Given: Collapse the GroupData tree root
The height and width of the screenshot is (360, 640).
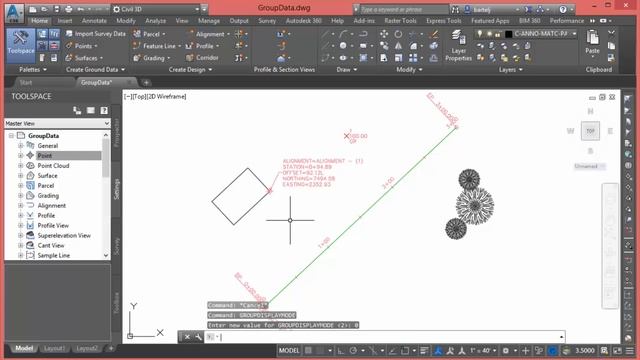Looking at the screenshot, I should [11, 136].
